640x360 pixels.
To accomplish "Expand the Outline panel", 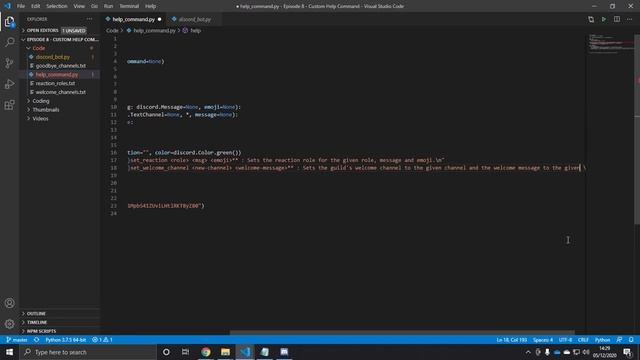I will pos(60,313).
